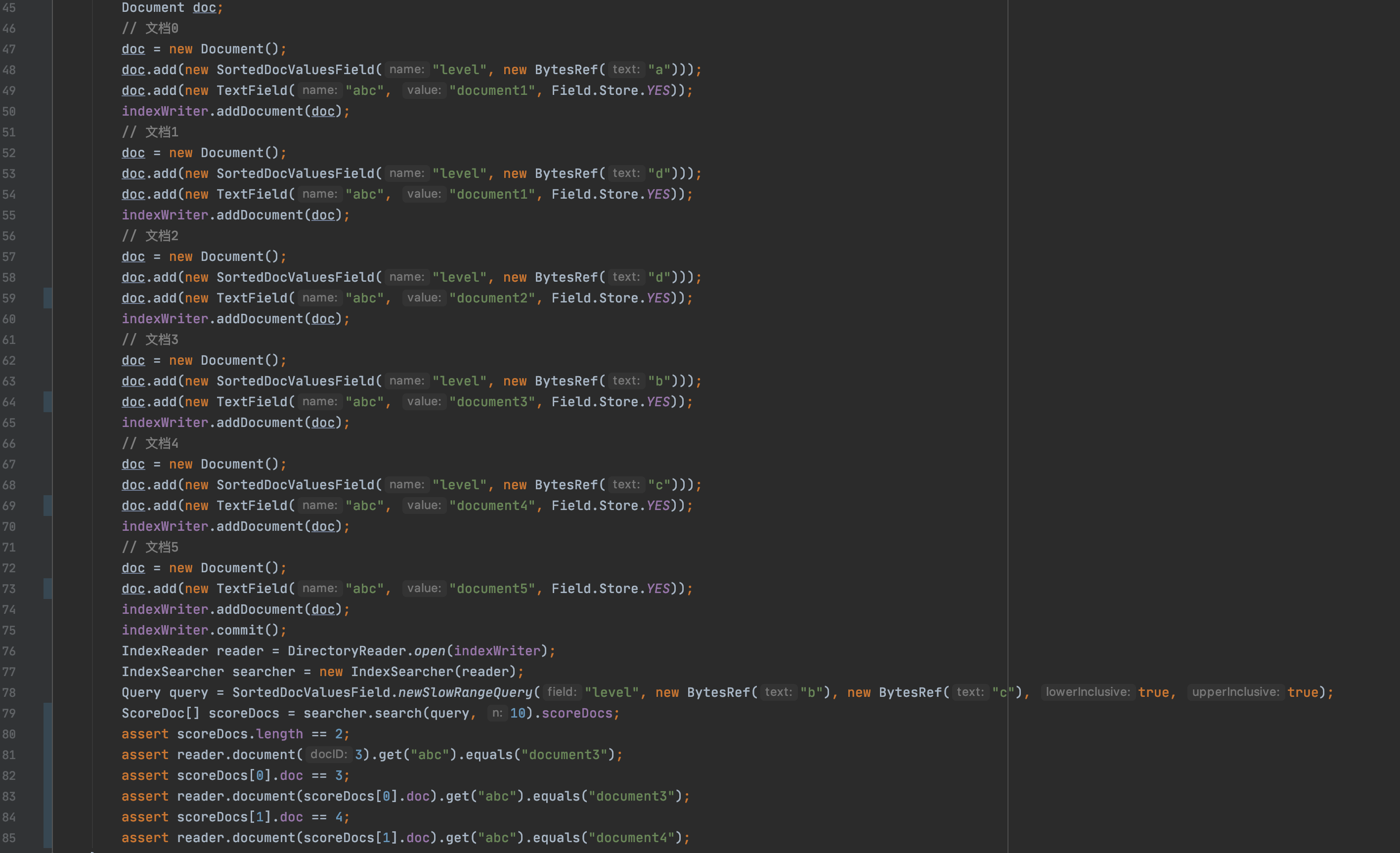This screenshot has height=853, width=1400.
Task: Click the "docID:" inlay hint on line 81
Action: tap(328, 755)
